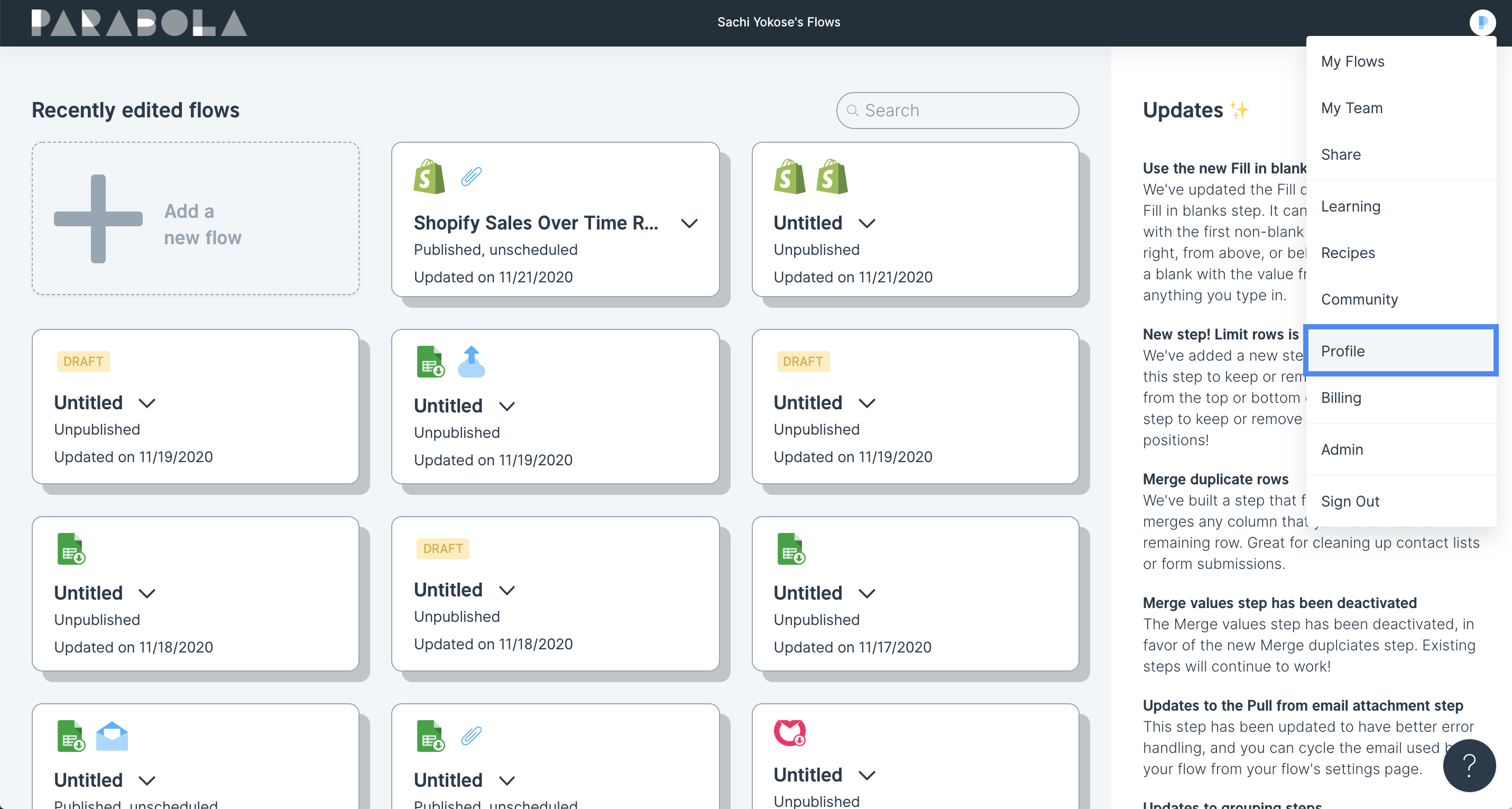Viewport: 1512px width, 809px height.
Task: Click 'Merge duplicate rows' update heading
Action: 1215,479
